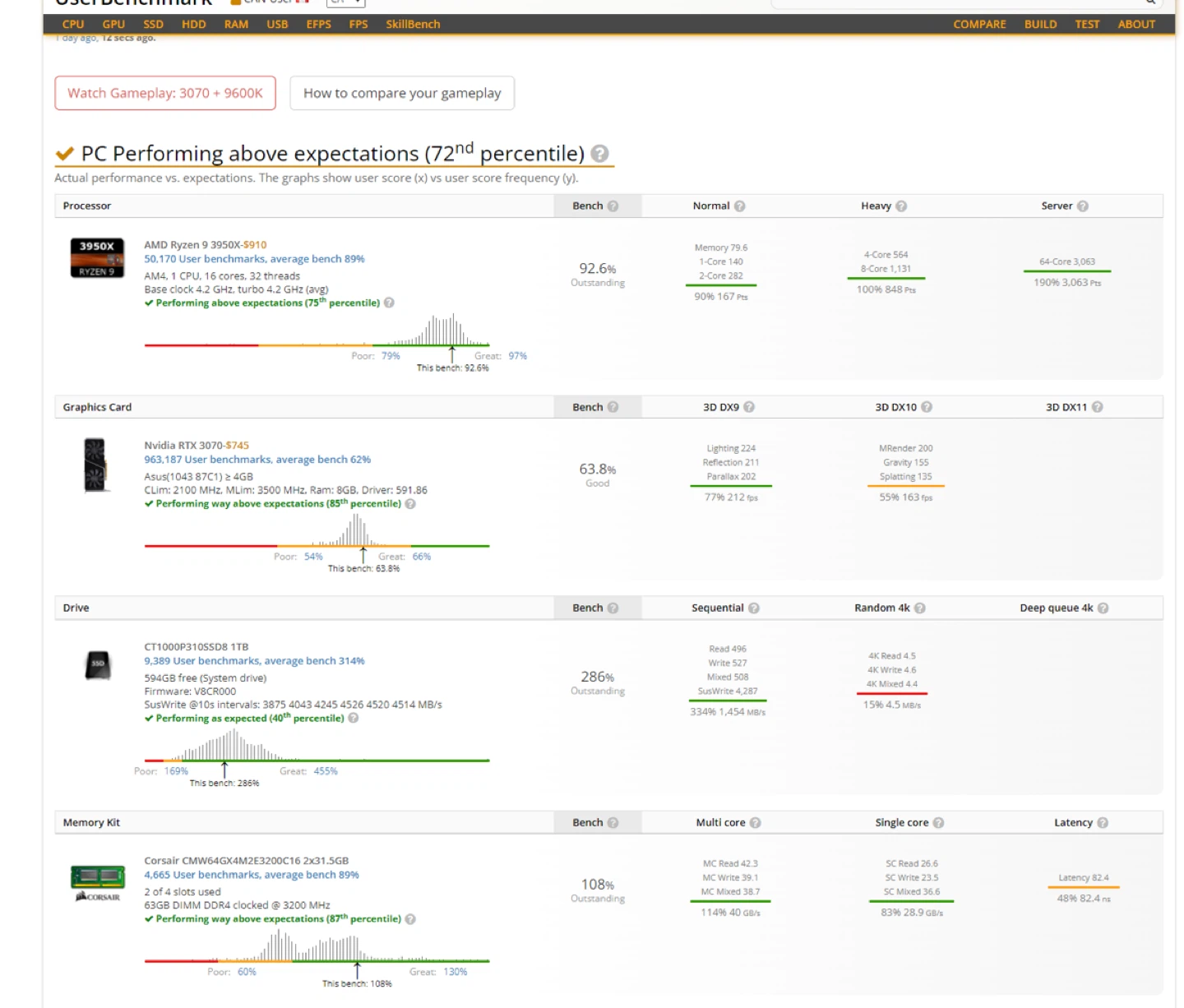Click the Corsair memory kit image
The image size is (1184, 1008).
pos(98,883)
